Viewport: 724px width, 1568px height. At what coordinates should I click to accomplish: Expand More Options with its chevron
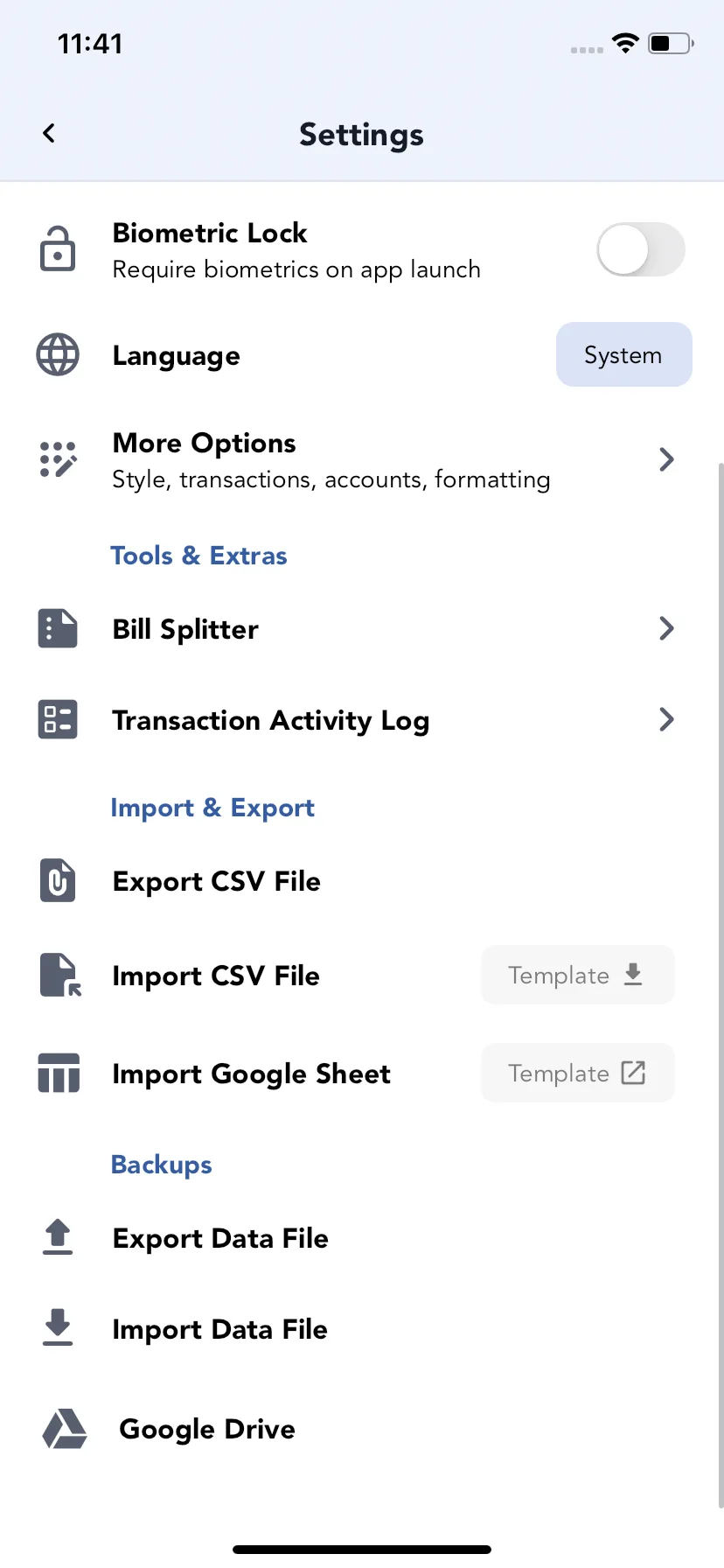[666, 459]
